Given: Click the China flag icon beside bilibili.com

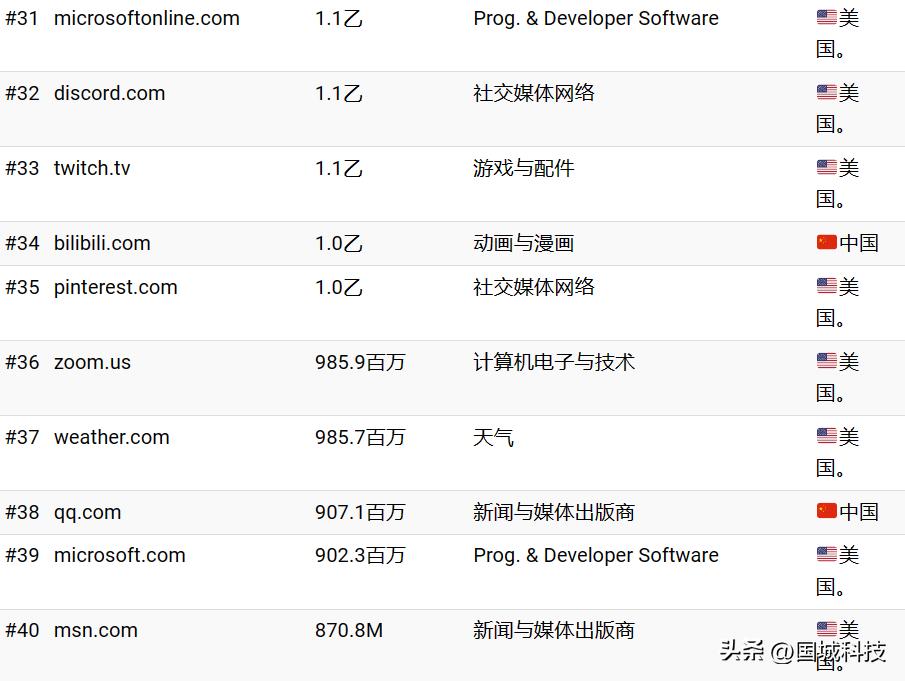Looking at the screenshot, I should pos(824,242).
